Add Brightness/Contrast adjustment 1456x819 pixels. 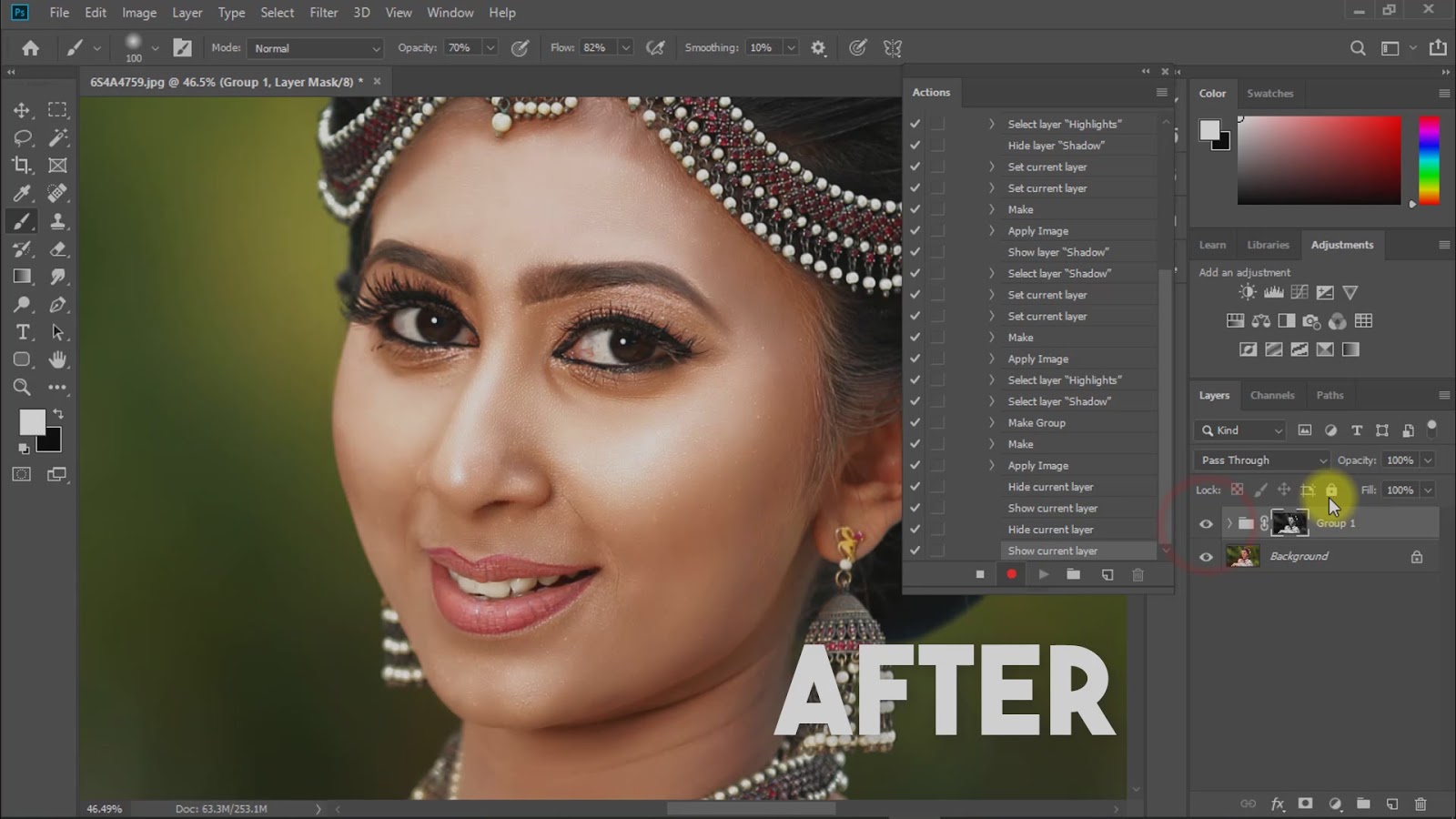point(1248,292)
